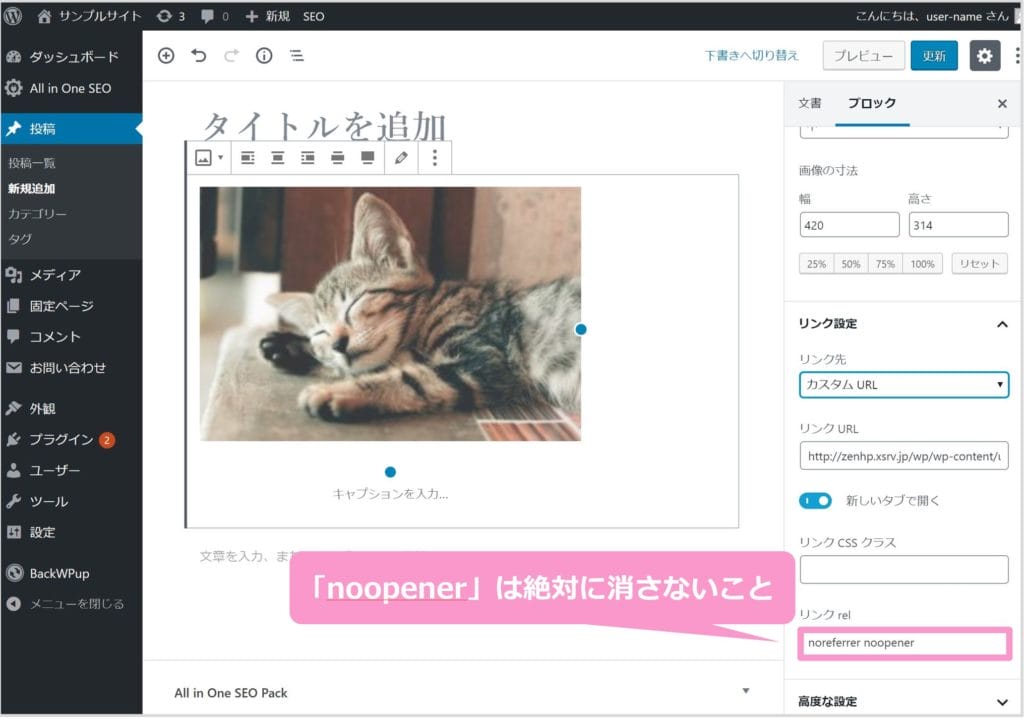Expand the 高度な設定 section

[904, 702]
